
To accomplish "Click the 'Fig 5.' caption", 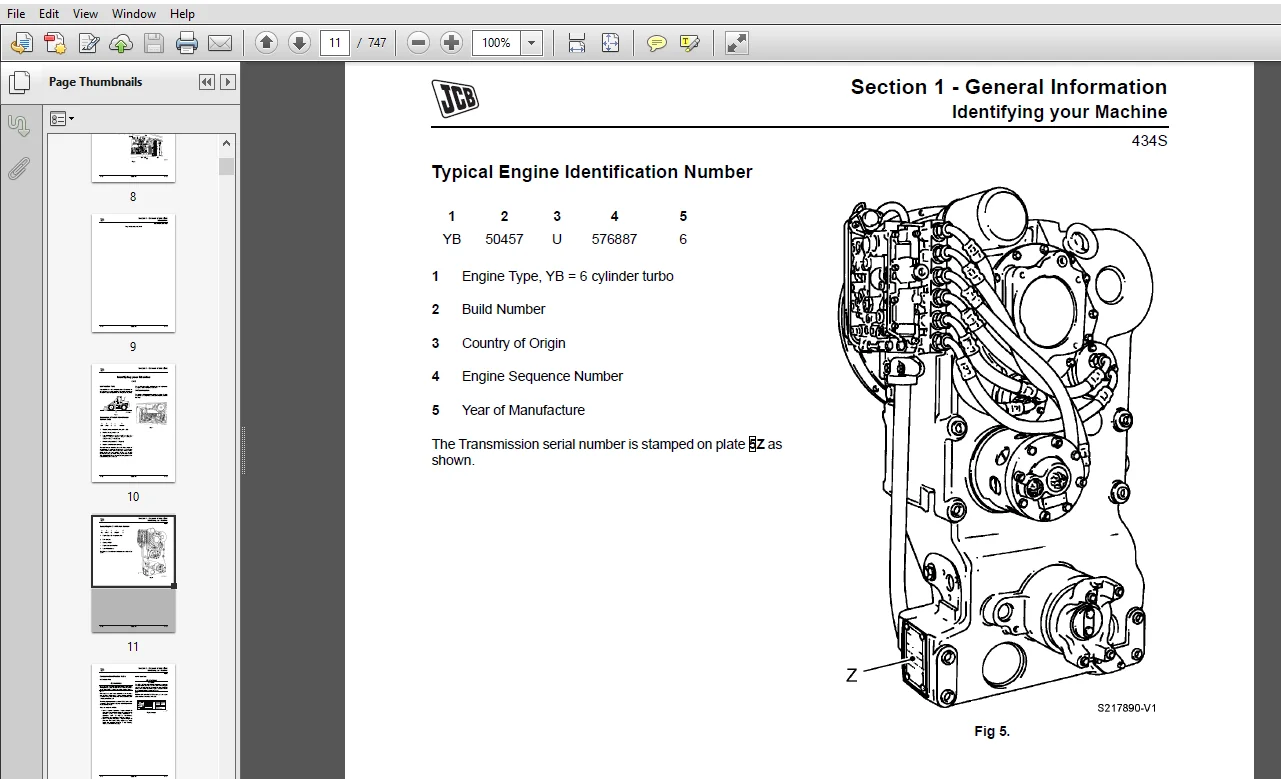I will tap(992, 731).
